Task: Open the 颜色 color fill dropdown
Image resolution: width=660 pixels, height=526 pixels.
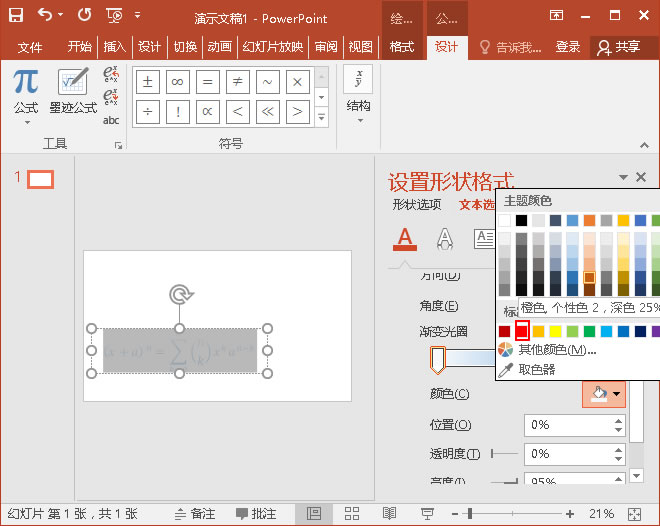Action: [x=604, y=394]
